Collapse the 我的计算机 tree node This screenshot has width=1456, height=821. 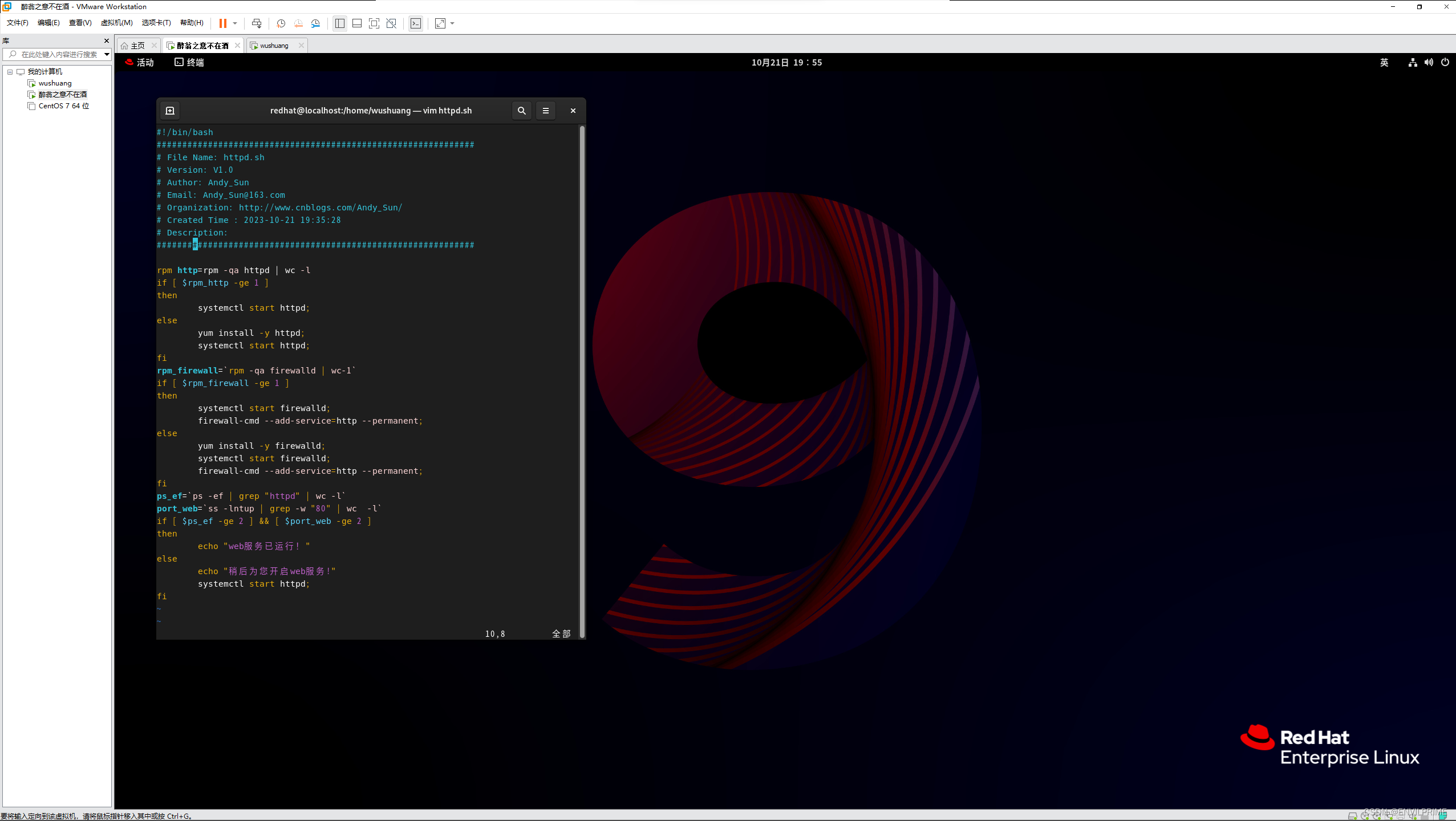click(x=10, y=72)
